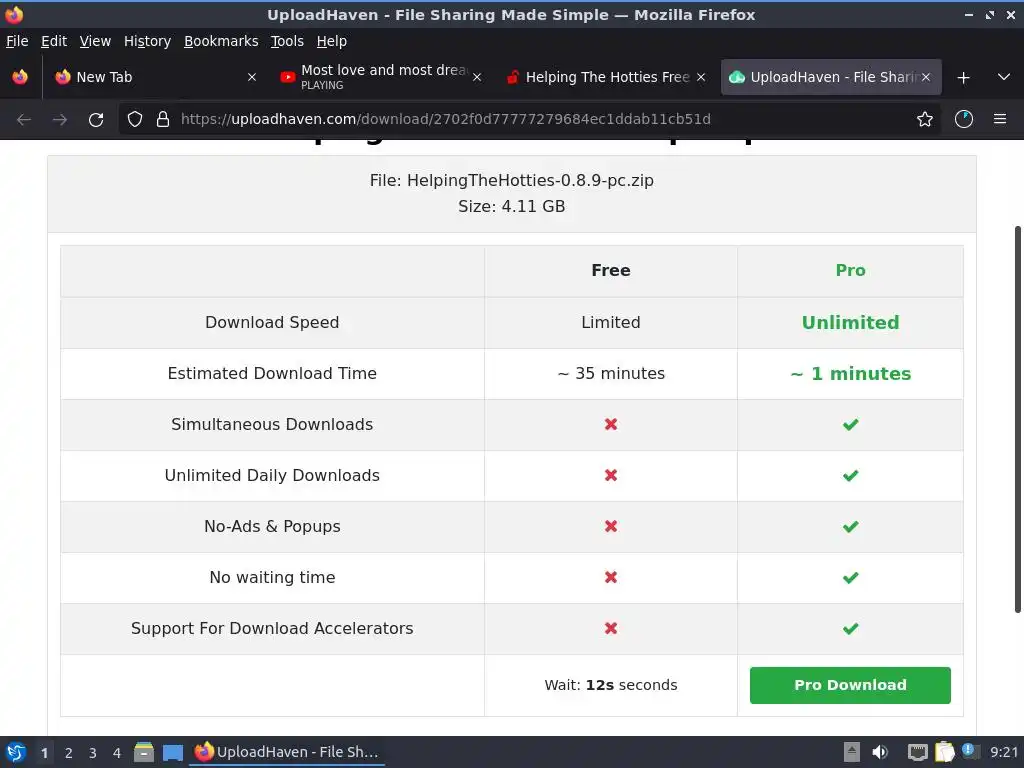Open the taskbar start menu icon
1024x768 pixels.
[16, 752]
